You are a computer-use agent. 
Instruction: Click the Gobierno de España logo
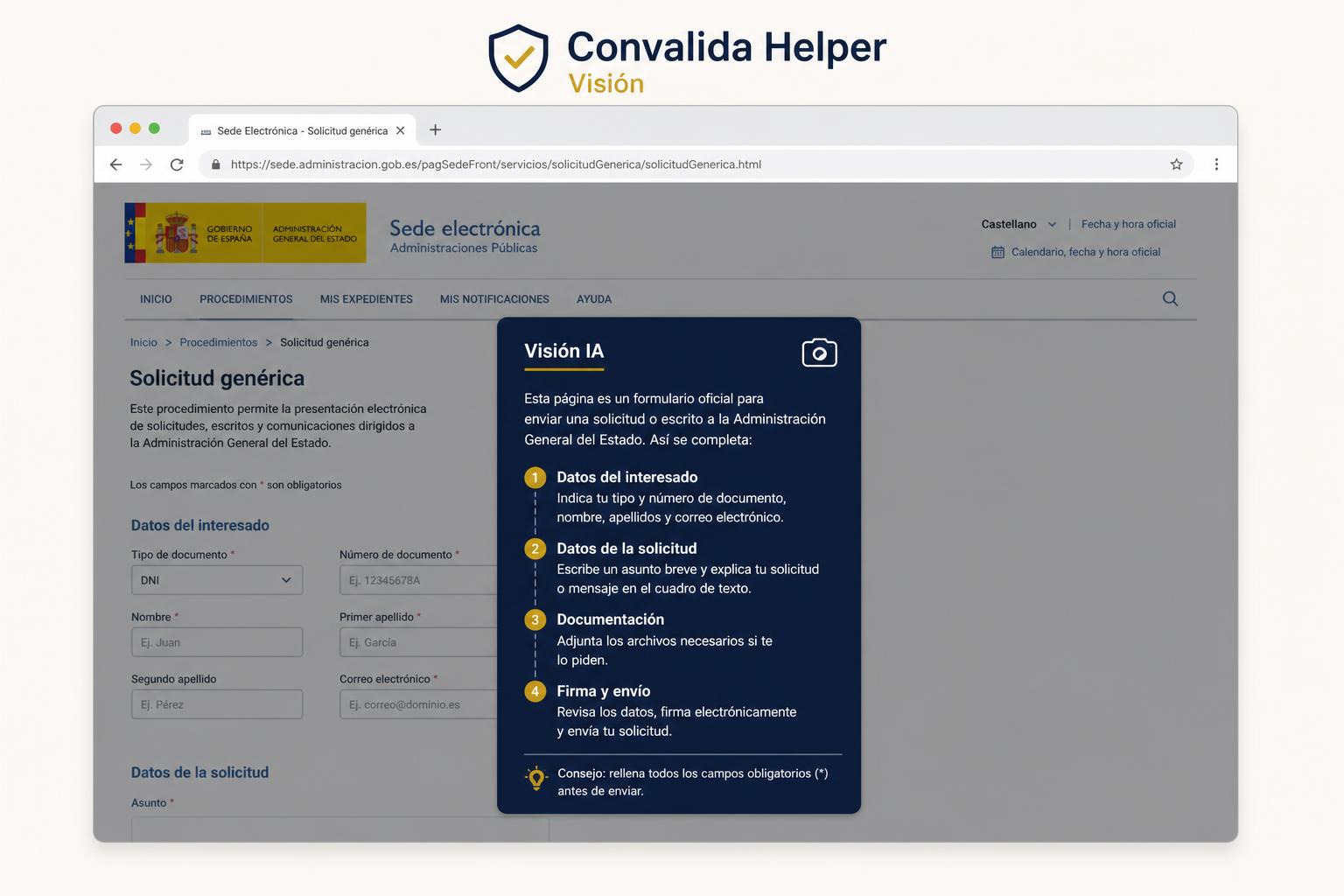coord(245,233)
